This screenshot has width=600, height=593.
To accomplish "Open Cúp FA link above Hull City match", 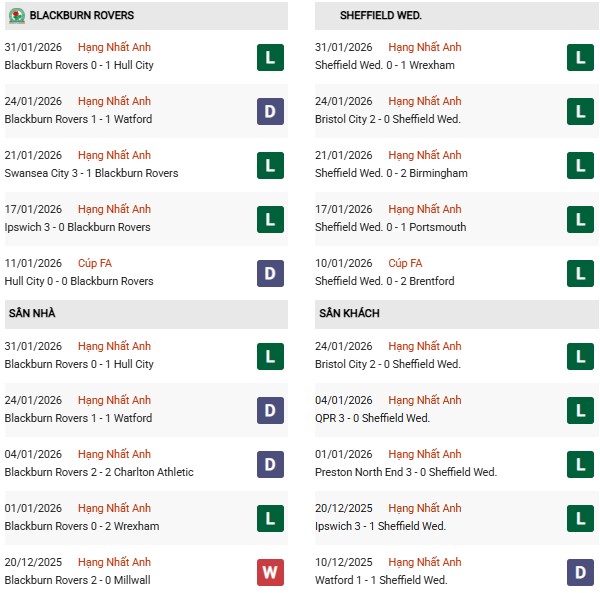I will (95, 263).
